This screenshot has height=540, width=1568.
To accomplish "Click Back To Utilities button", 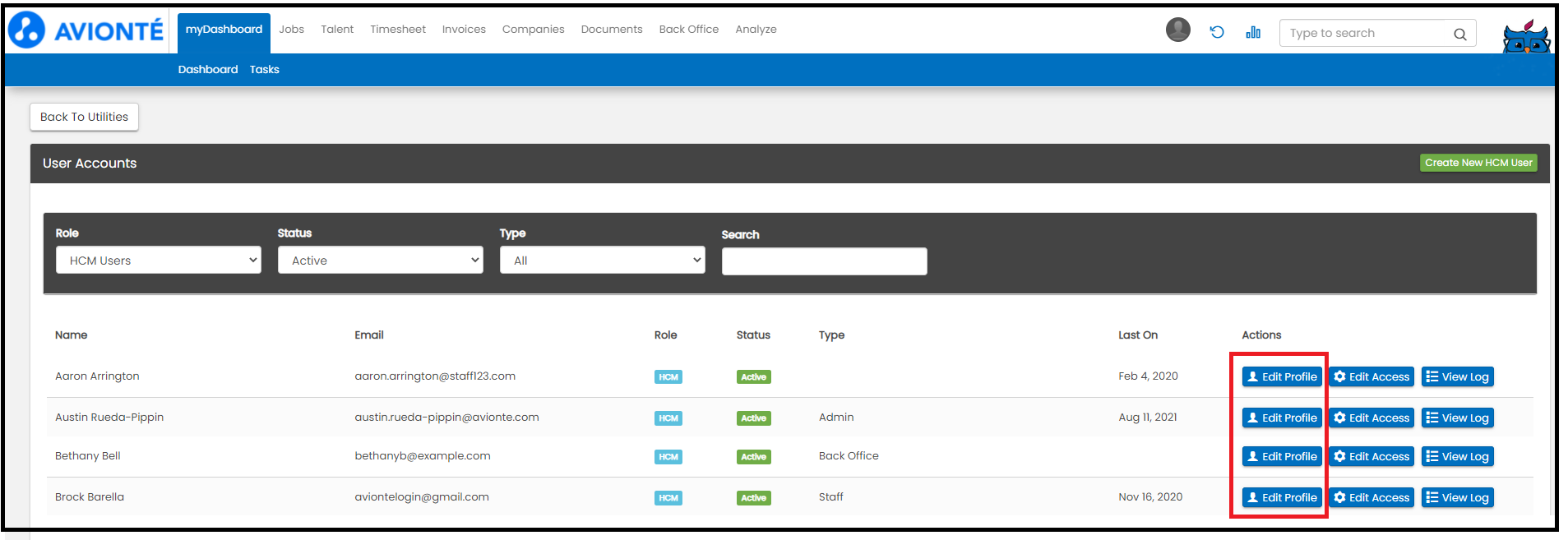I will click(84, 117).
